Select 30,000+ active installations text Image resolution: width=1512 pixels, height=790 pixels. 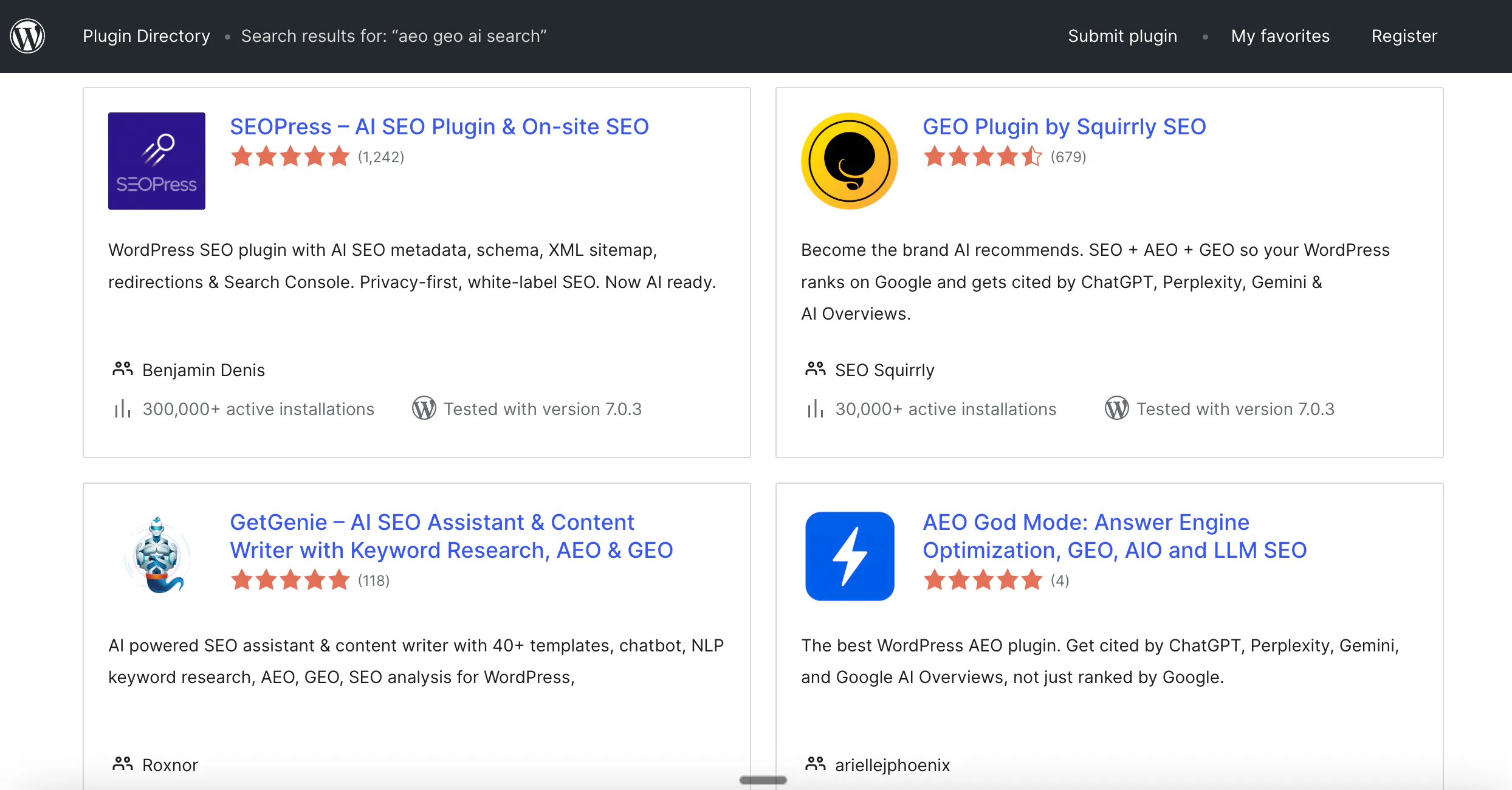tap(946, 409)
